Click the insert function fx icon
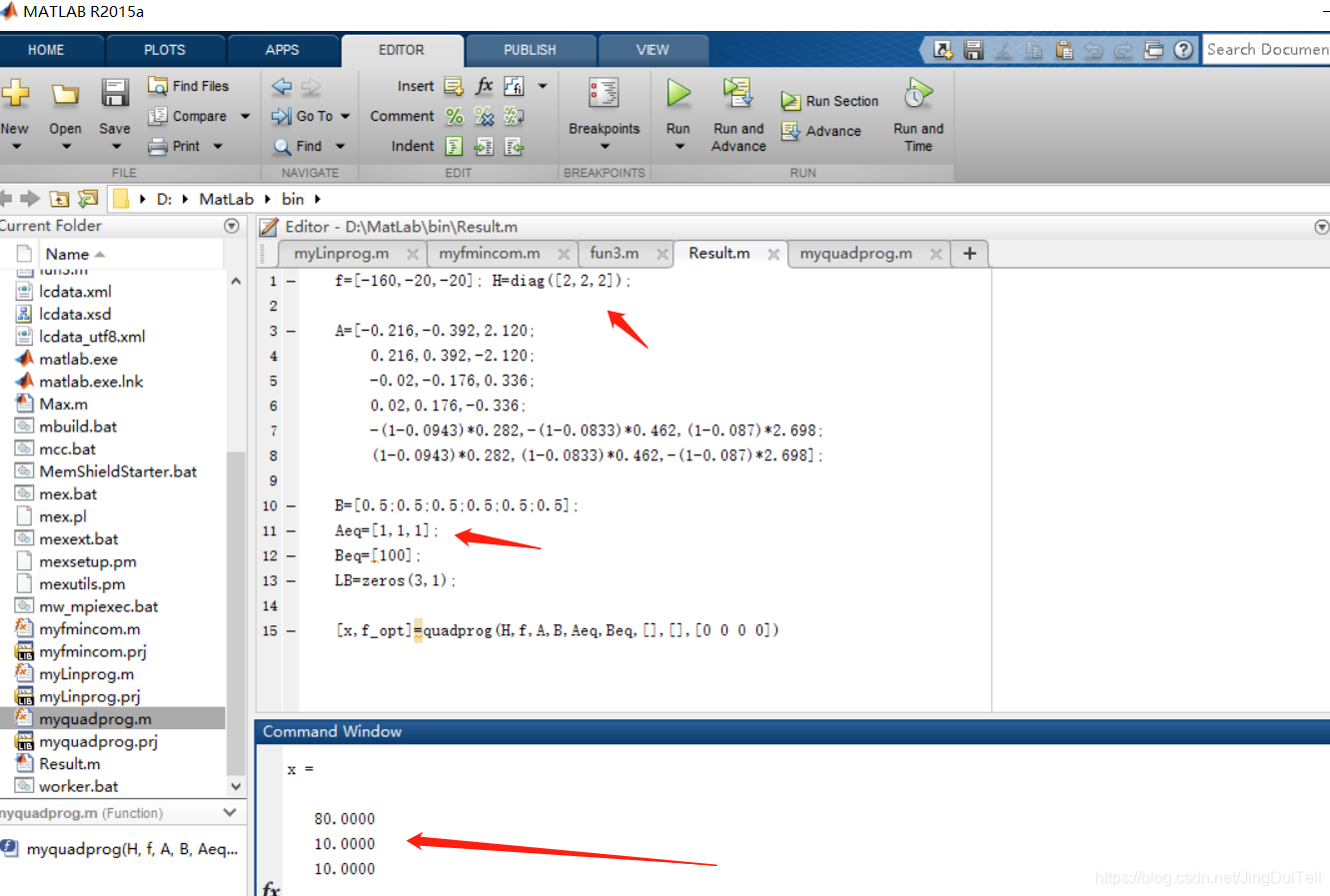Viewport: 1330px width, 896px height. point(485,86)
